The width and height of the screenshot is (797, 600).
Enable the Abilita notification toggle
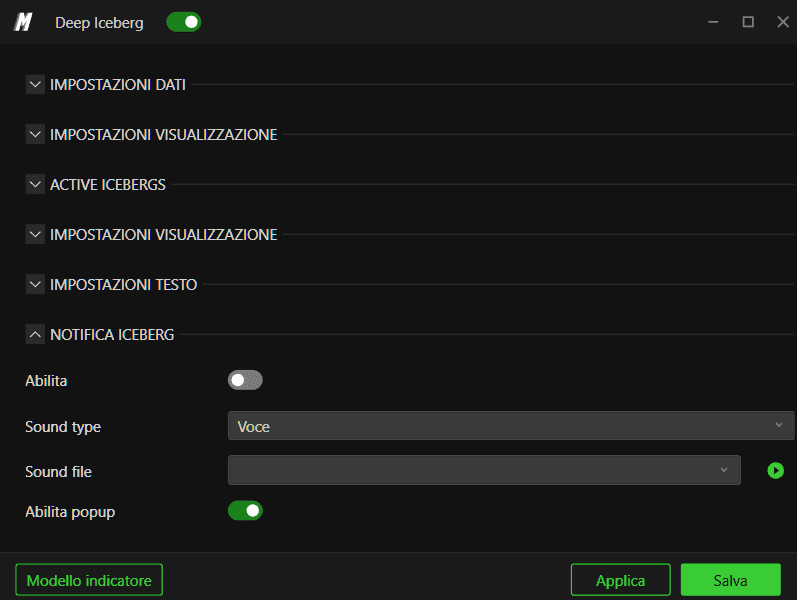tap(245, 380)
